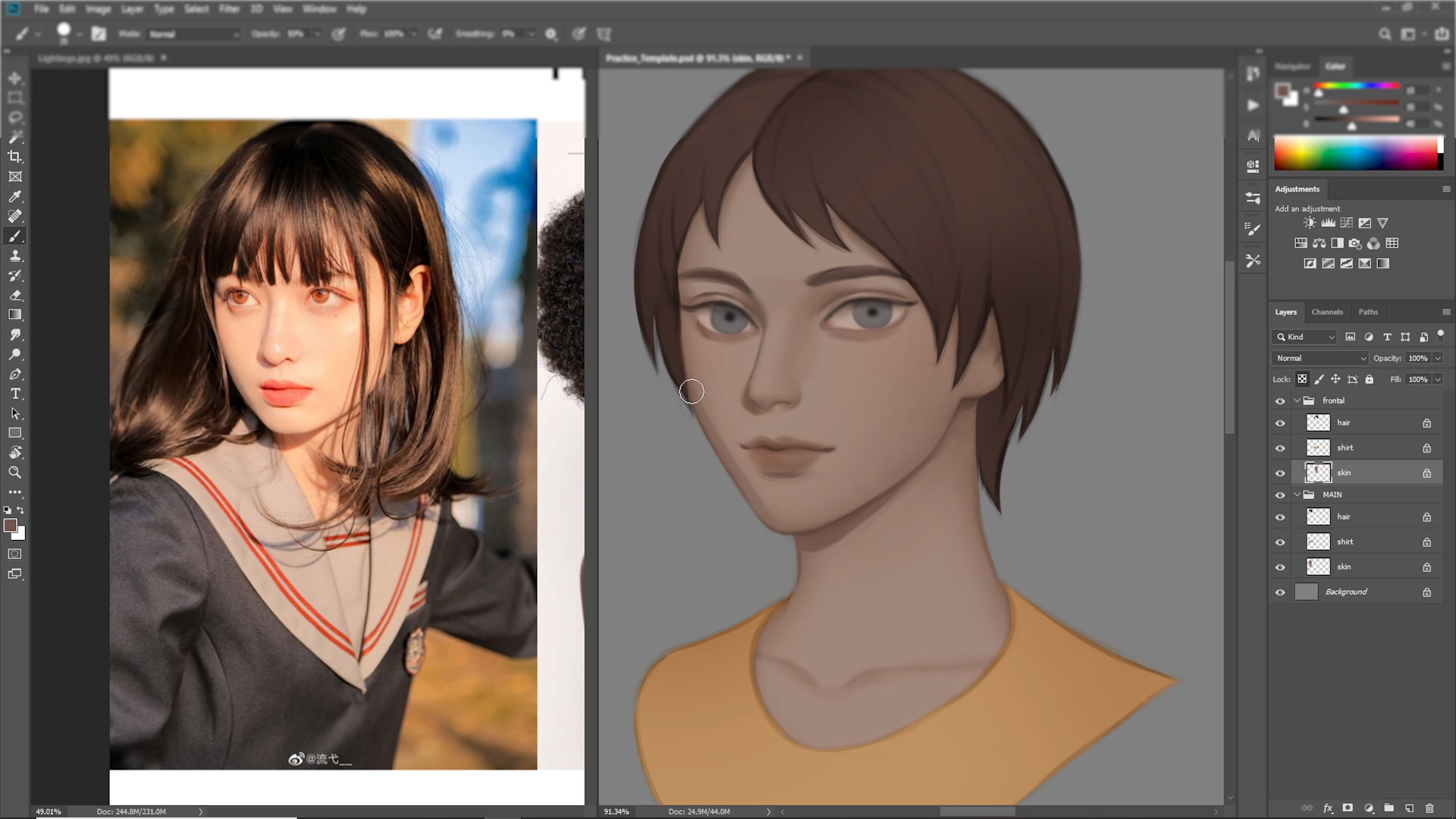The width and height of the screenshot is (1456, 819).
Task: Open the File menu
Action: (x=42, y=9)
